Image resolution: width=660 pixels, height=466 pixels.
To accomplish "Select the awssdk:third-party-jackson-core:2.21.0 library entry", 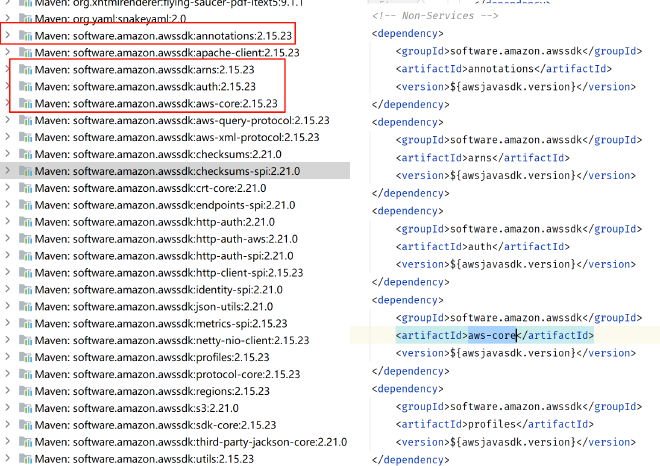I will (x=190, y=442).
